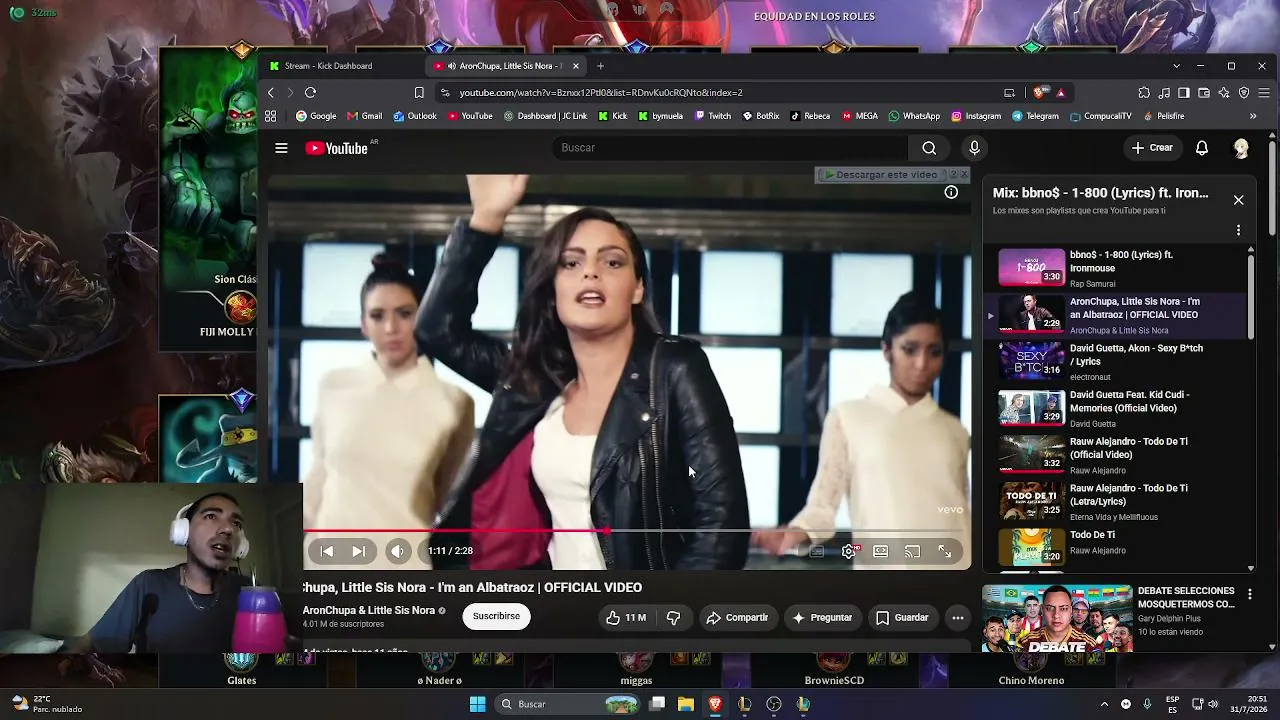
Task: Dislike the Albatraoz video
Action: (674, 618)
